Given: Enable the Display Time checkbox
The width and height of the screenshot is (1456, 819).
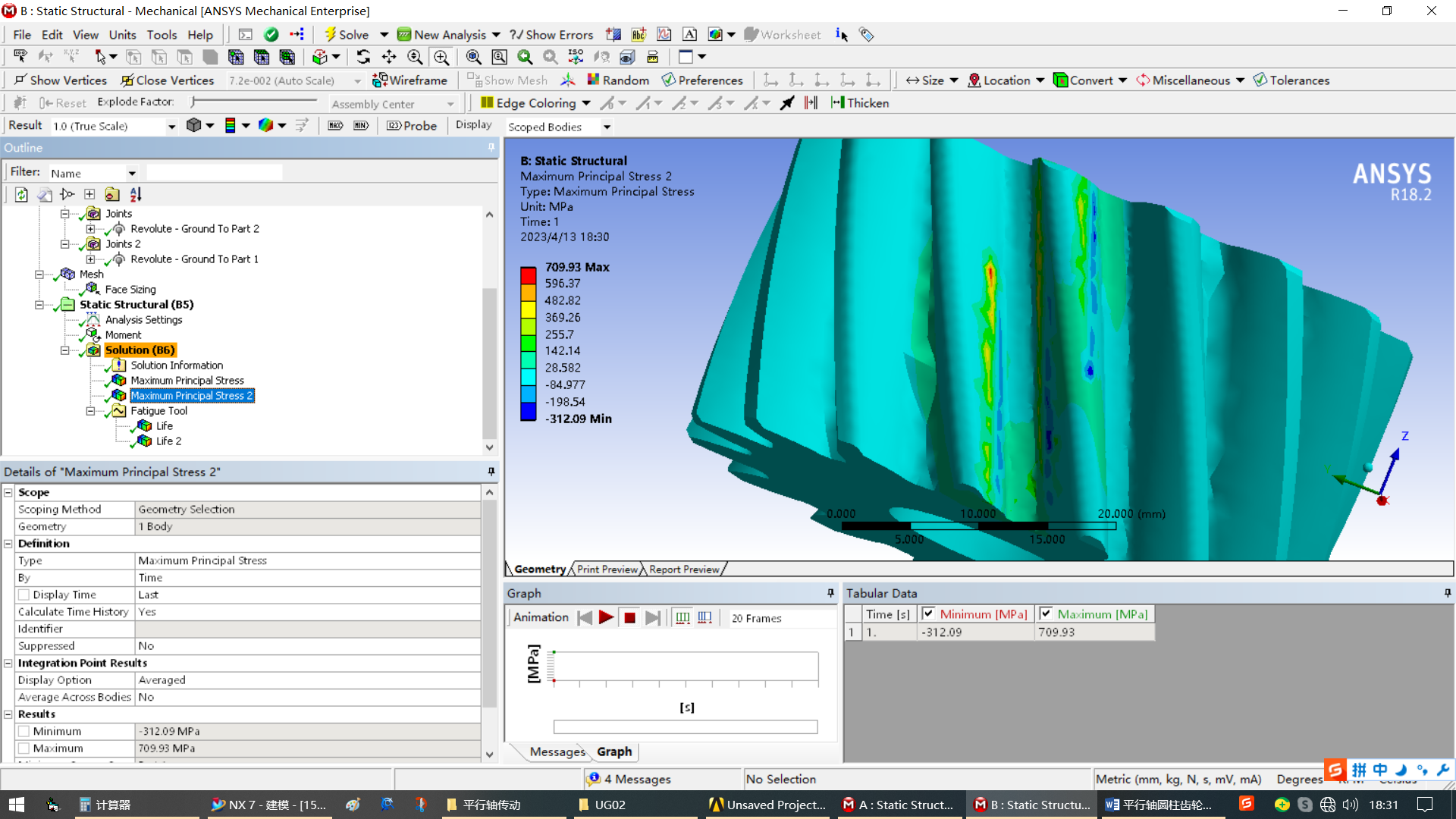Looking at the screenshot, I should point(24,595).
